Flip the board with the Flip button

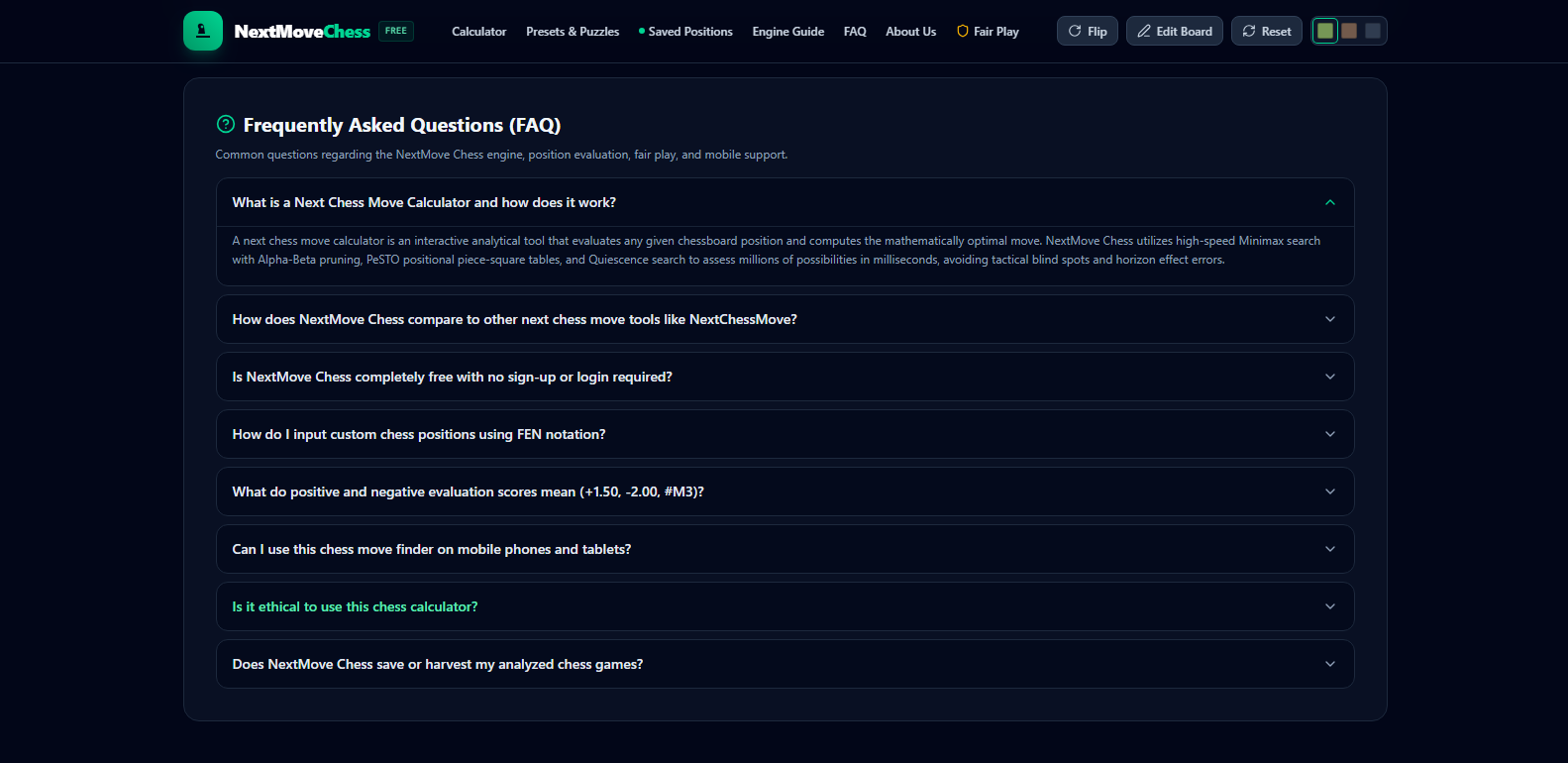click(x=1088, y=31)
